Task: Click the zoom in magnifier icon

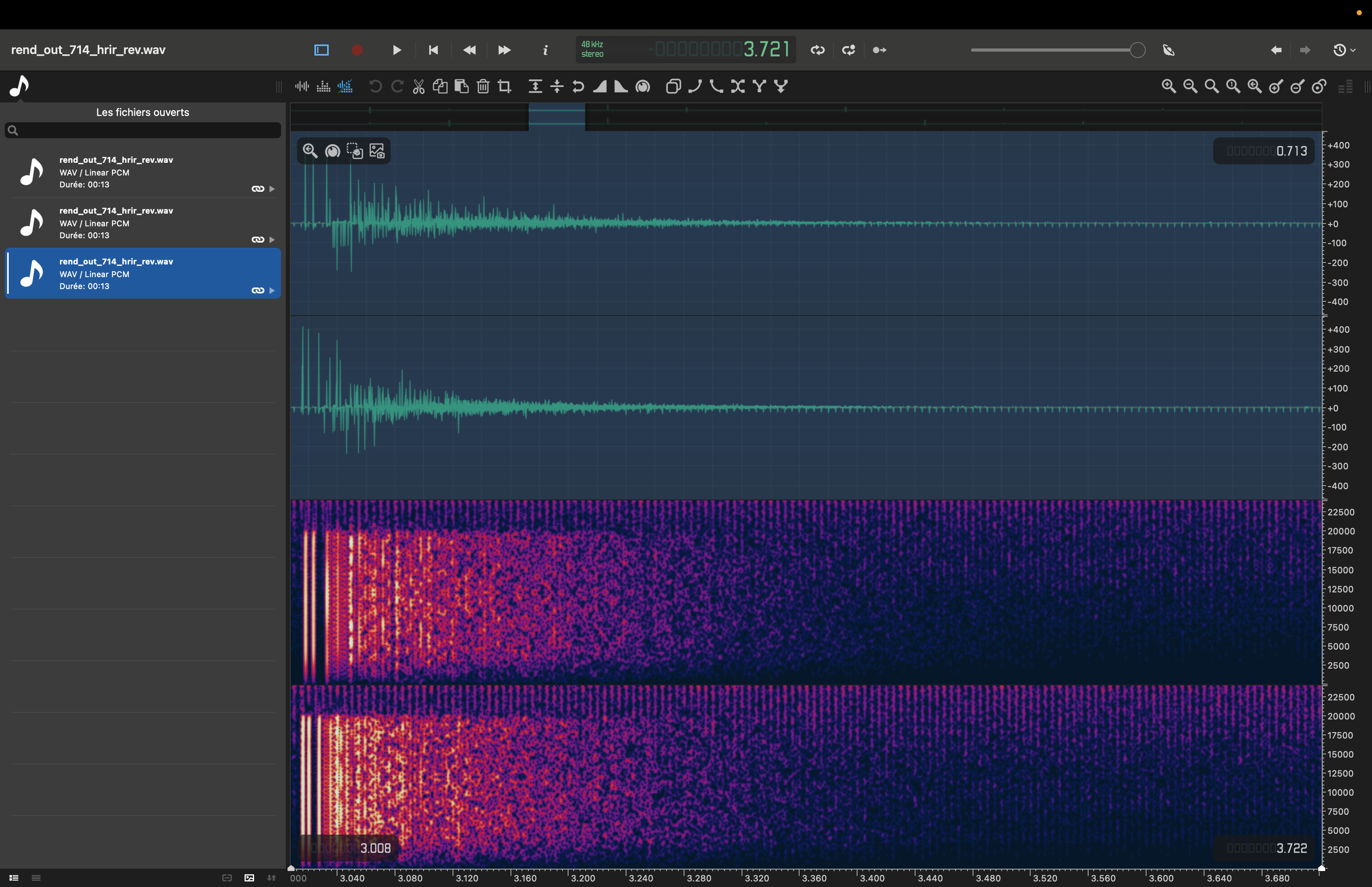Action: (x=1168, y=87)
